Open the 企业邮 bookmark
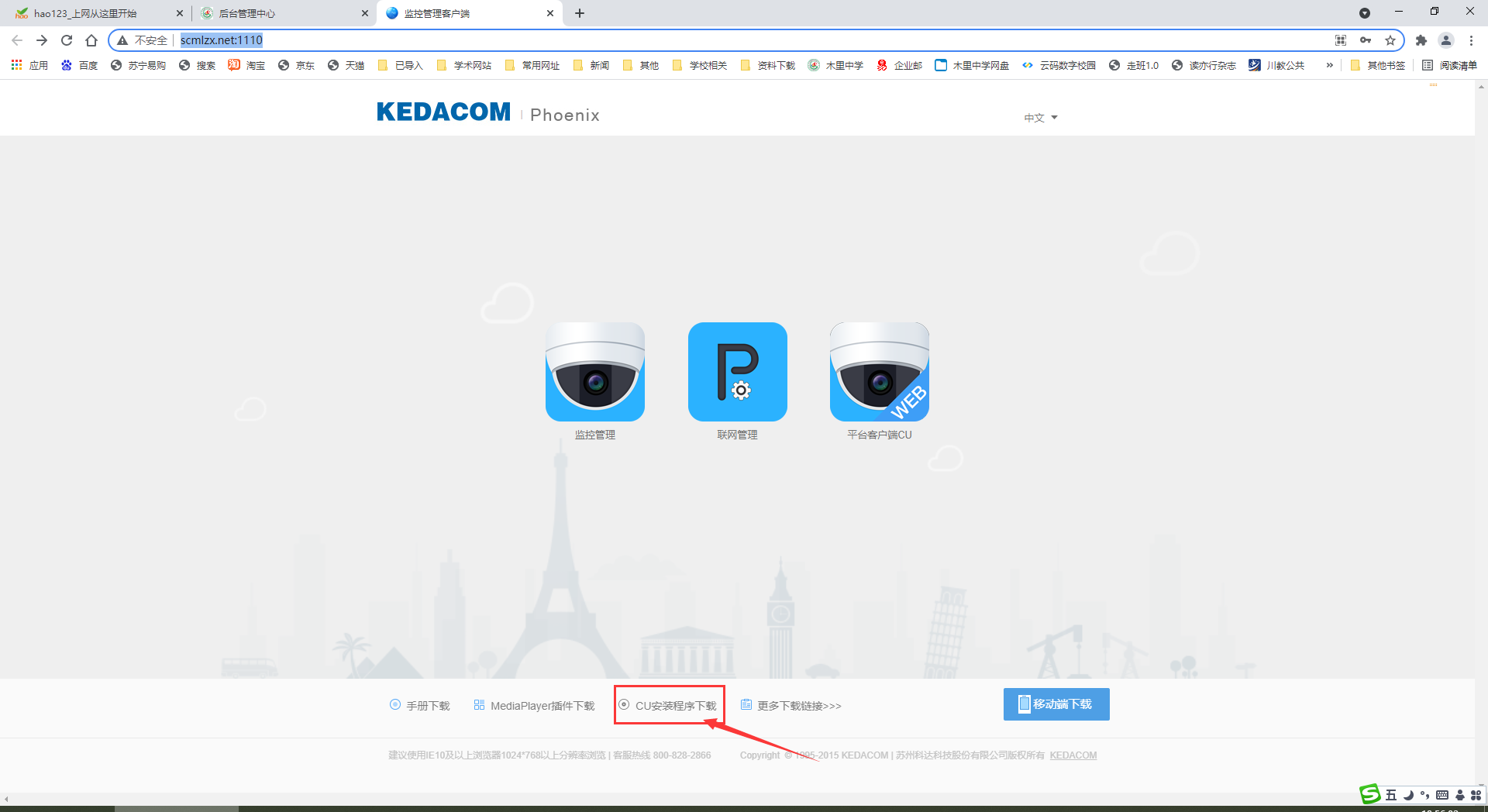 pyautogui.click(x=899, y=65)
